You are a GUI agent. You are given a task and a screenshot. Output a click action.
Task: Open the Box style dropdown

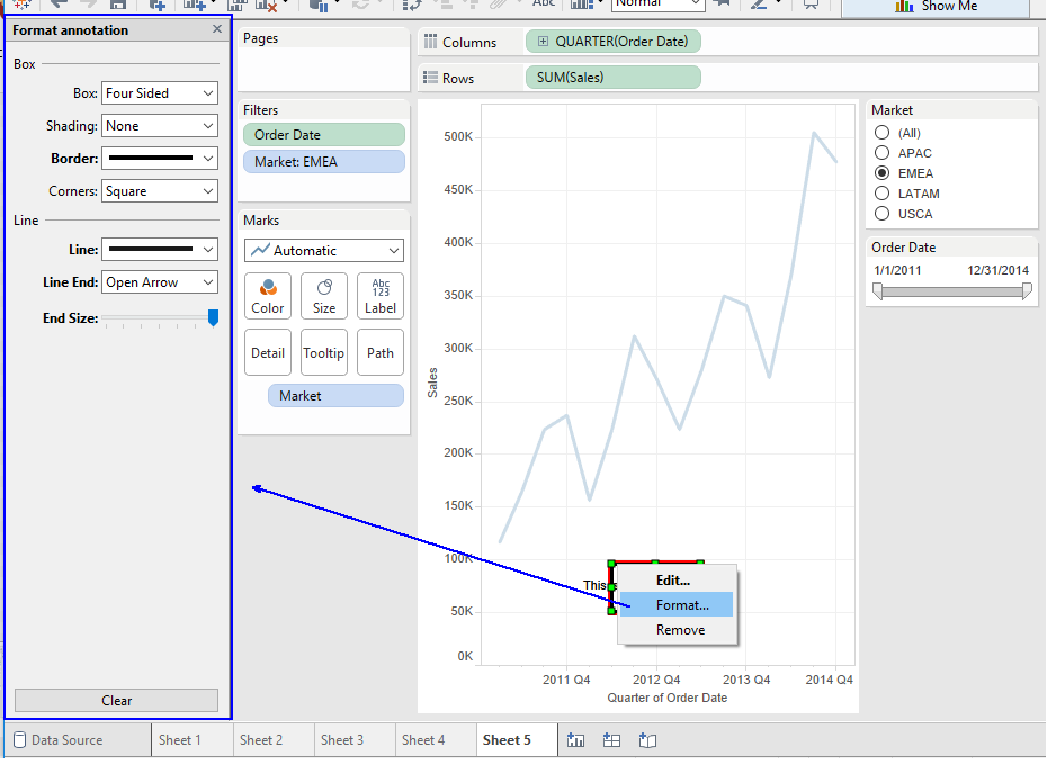click(159, 93)
